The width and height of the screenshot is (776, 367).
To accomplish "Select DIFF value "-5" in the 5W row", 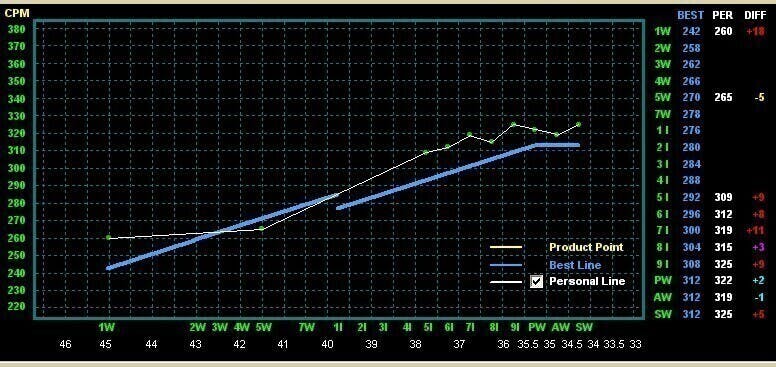I will tap(759, 97).
